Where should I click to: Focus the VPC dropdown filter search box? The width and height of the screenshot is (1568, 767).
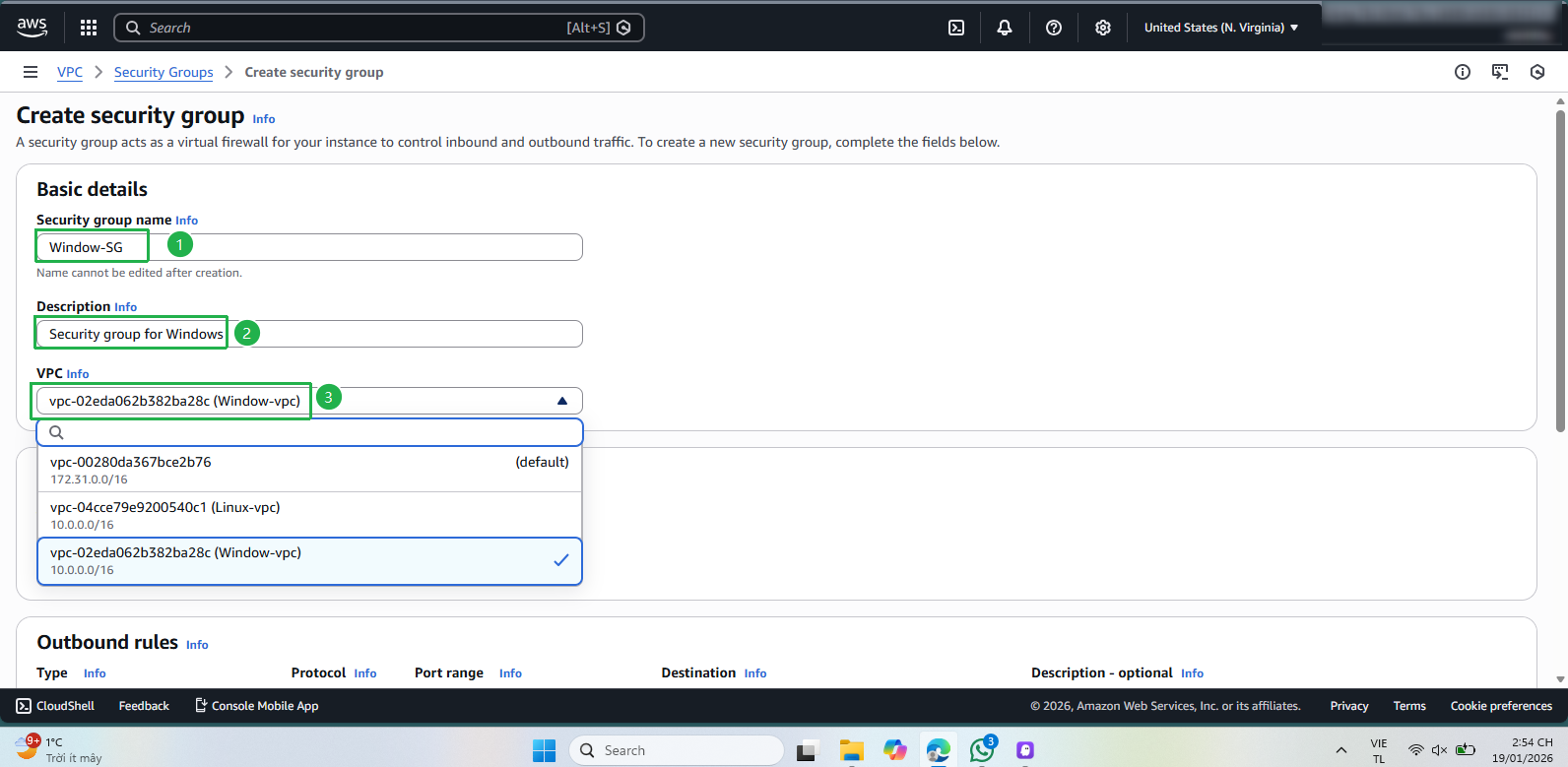point(309,432)
